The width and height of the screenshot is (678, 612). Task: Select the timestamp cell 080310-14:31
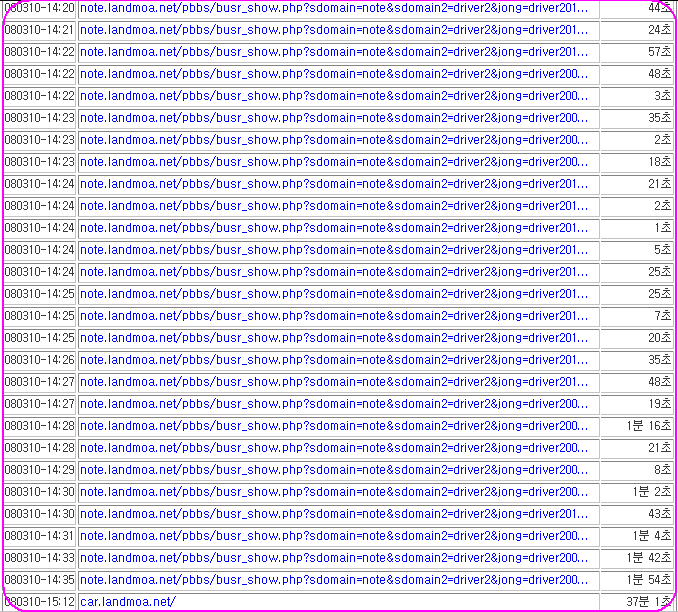40,536
